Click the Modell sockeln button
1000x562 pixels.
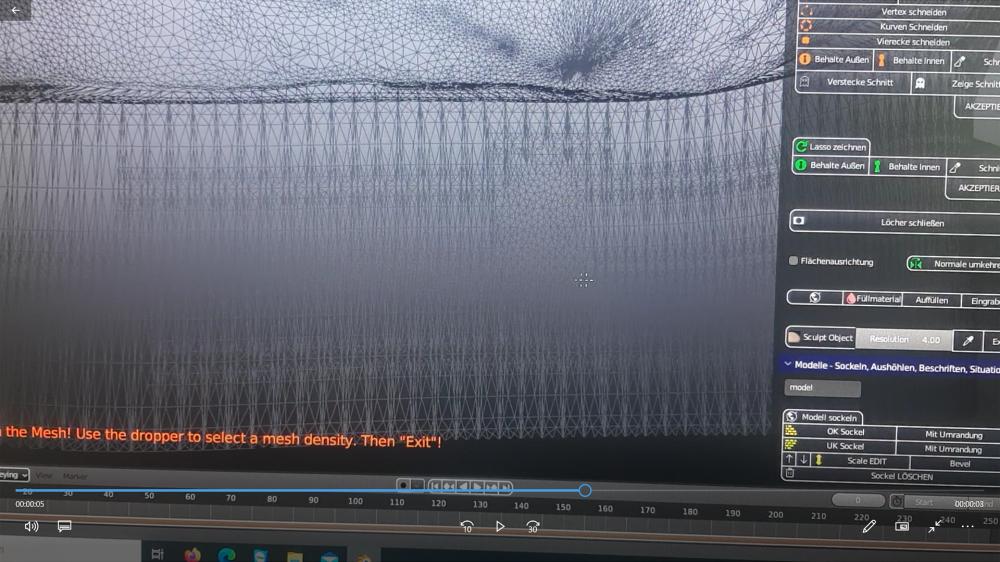pos(822,417)
